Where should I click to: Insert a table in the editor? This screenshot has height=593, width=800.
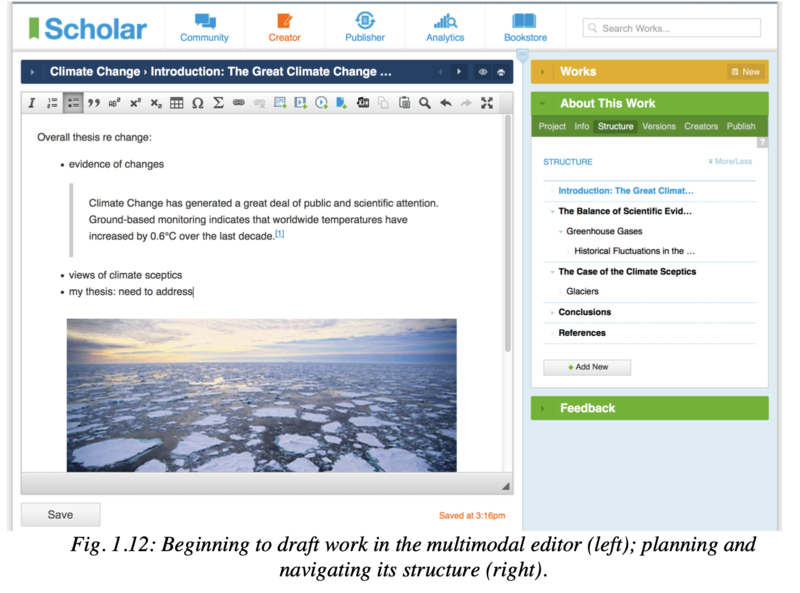(176, 103)
